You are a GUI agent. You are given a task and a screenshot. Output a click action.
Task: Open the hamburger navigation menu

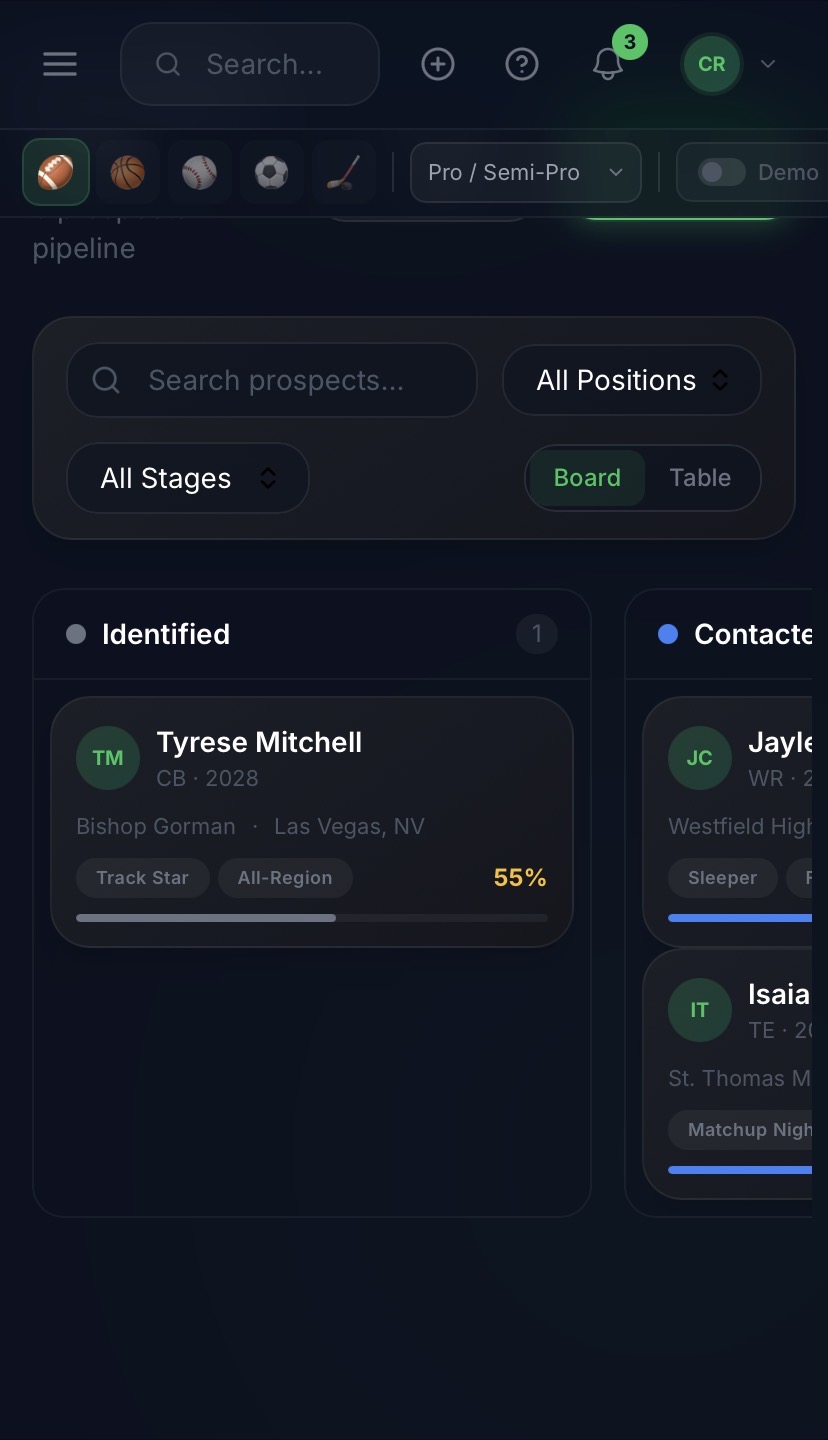(x=60, y=64)
